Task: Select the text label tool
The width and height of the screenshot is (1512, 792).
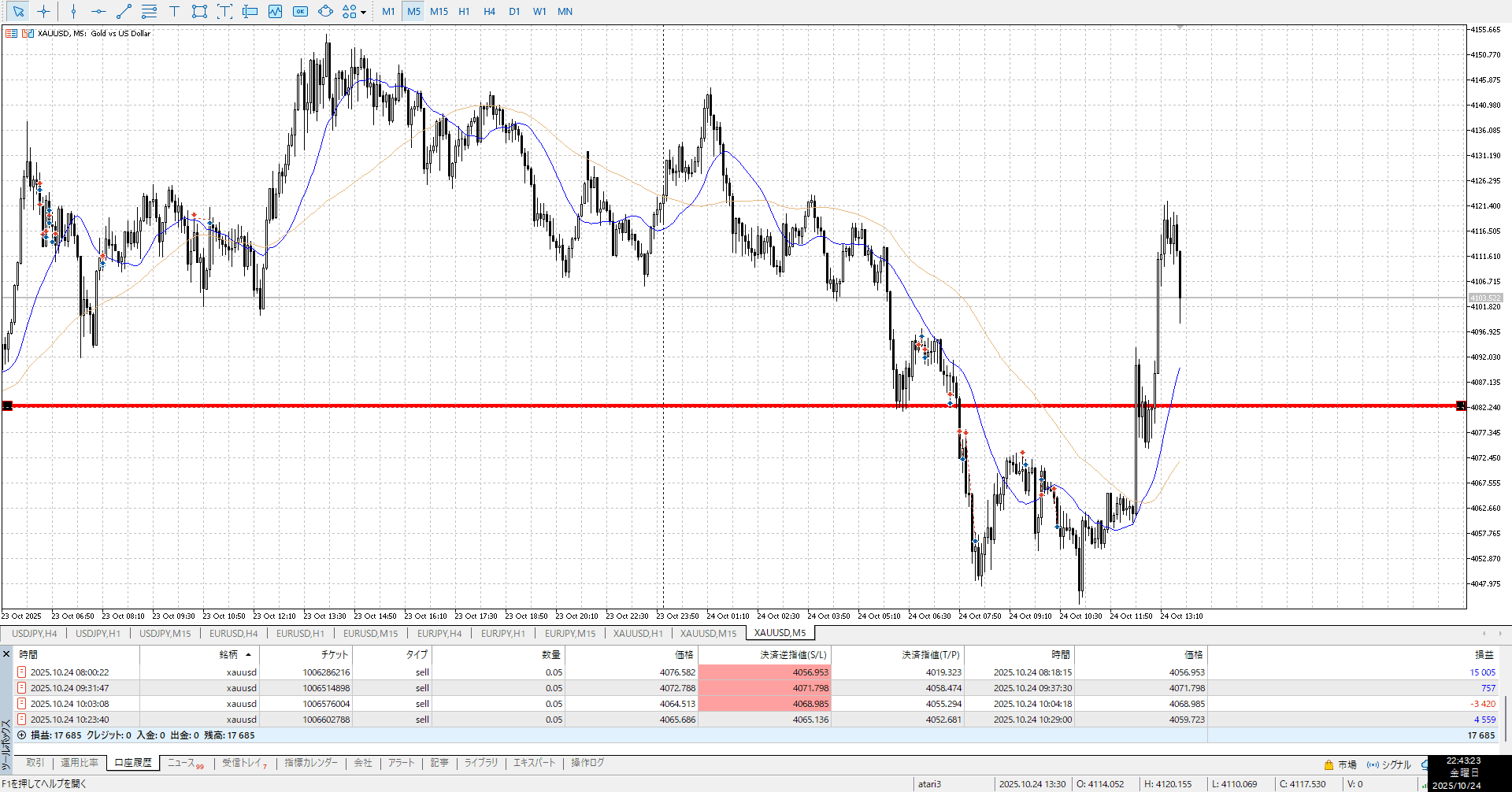Action: click(174, 12)
